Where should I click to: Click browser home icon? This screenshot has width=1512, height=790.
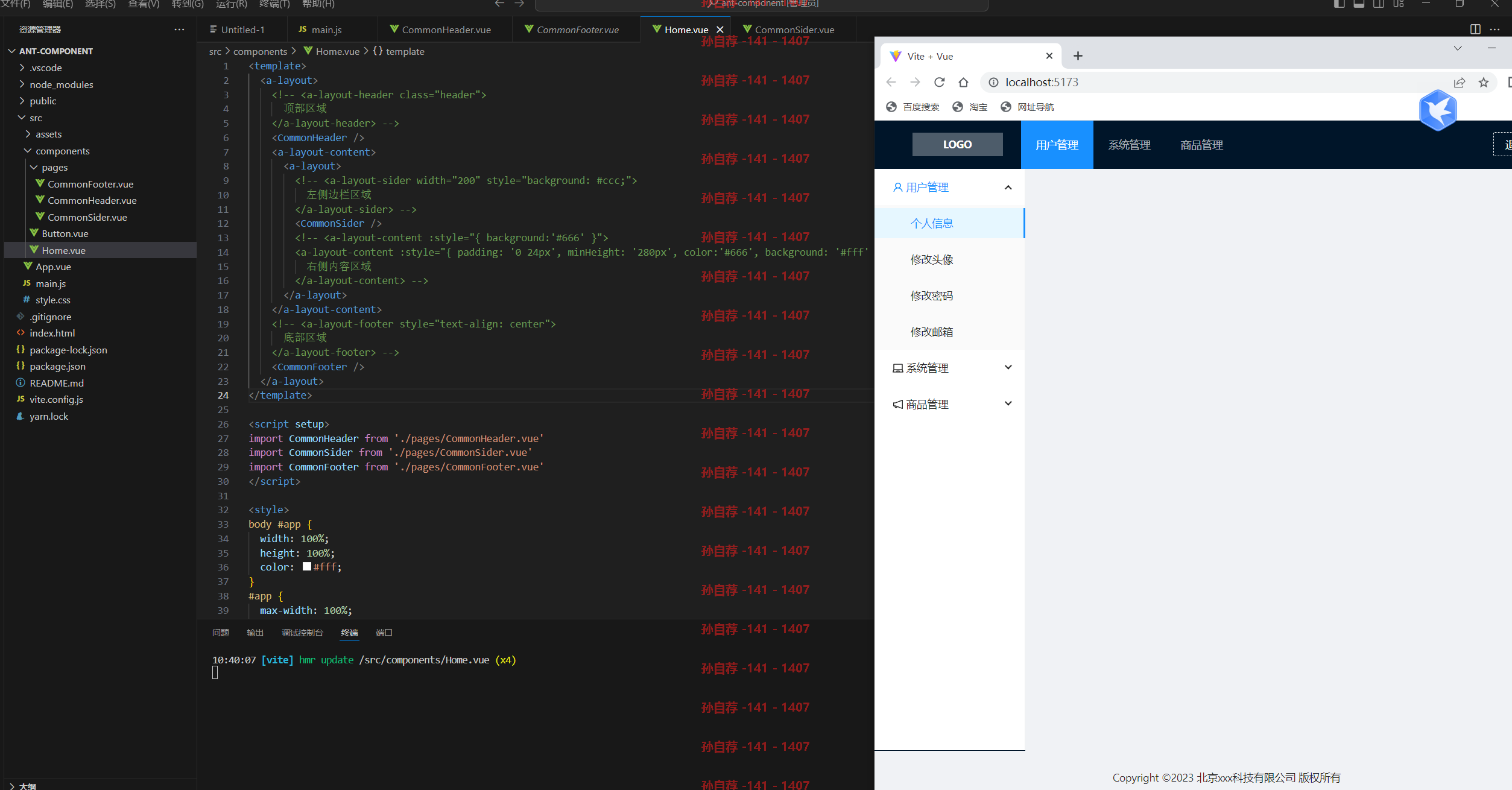963,82
